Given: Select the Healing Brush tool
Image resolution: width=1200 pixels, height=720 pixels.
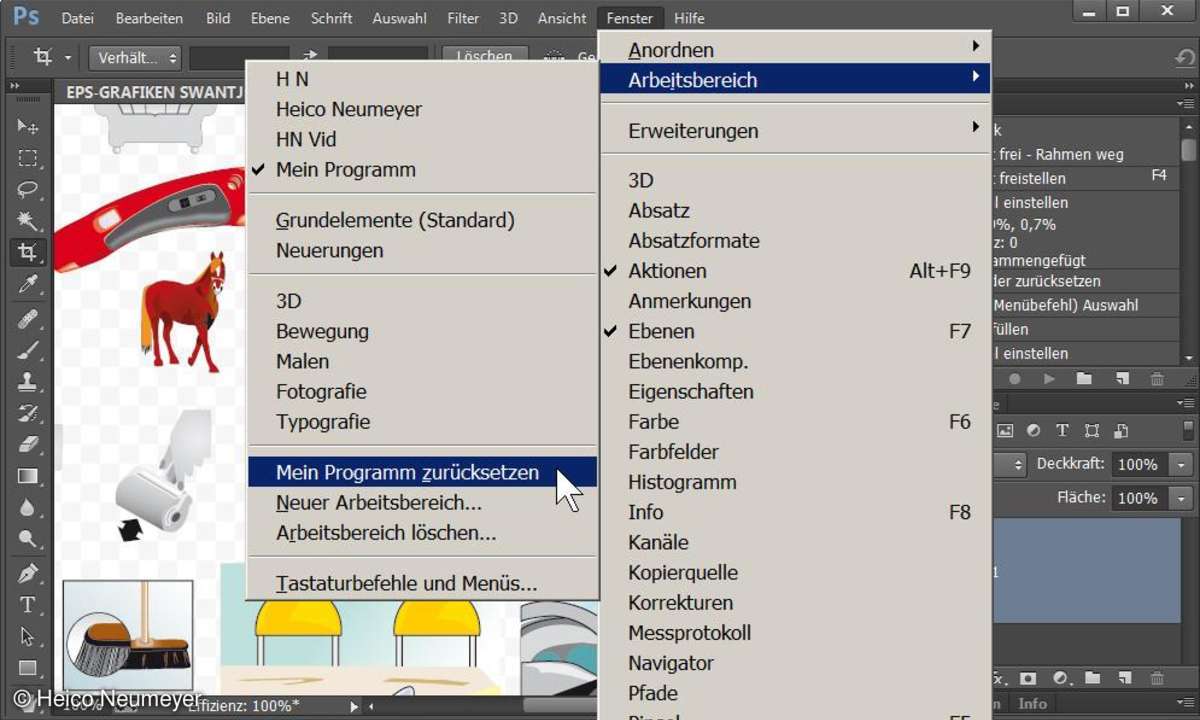Looking at the screenshot, I should 27,318.
